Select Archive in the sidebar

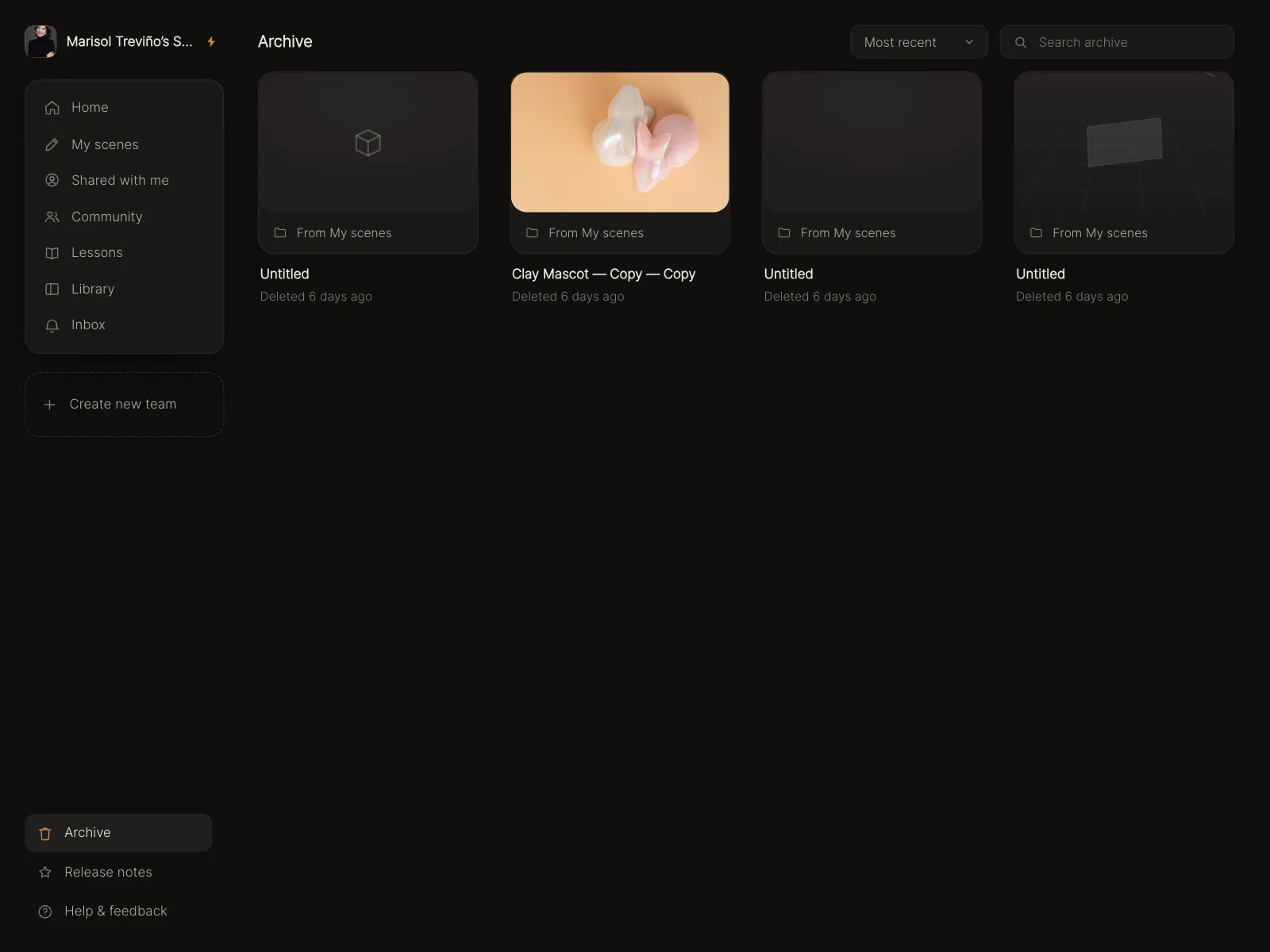coord(118,833)
